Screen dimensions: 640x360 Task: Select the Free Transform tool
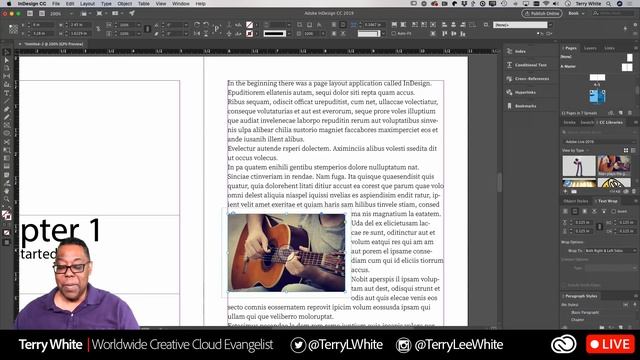(7, 150)
